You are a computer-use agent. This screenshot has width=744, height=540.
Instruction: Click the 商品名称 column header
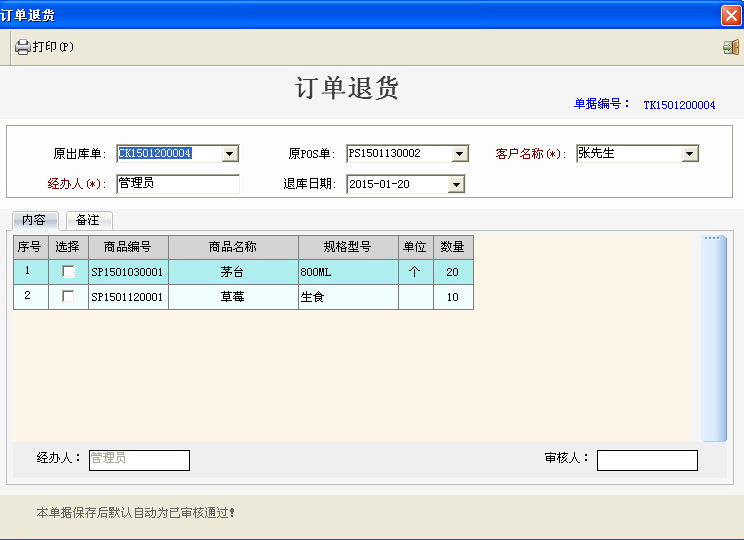coord(233,247)
